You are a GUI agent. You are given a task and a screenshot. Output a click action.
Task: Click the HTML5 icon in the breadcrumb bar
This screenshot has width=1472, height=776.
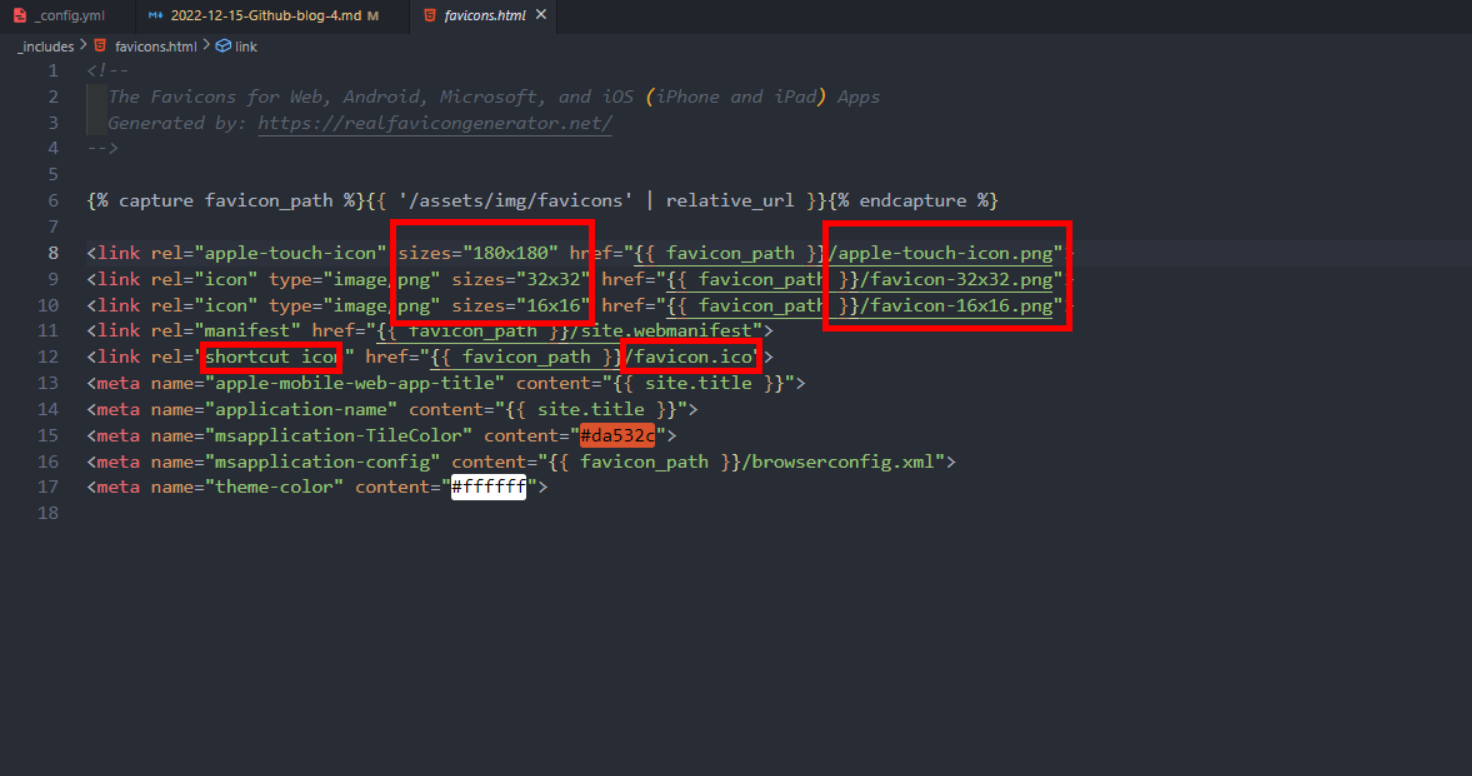point(100,46)
